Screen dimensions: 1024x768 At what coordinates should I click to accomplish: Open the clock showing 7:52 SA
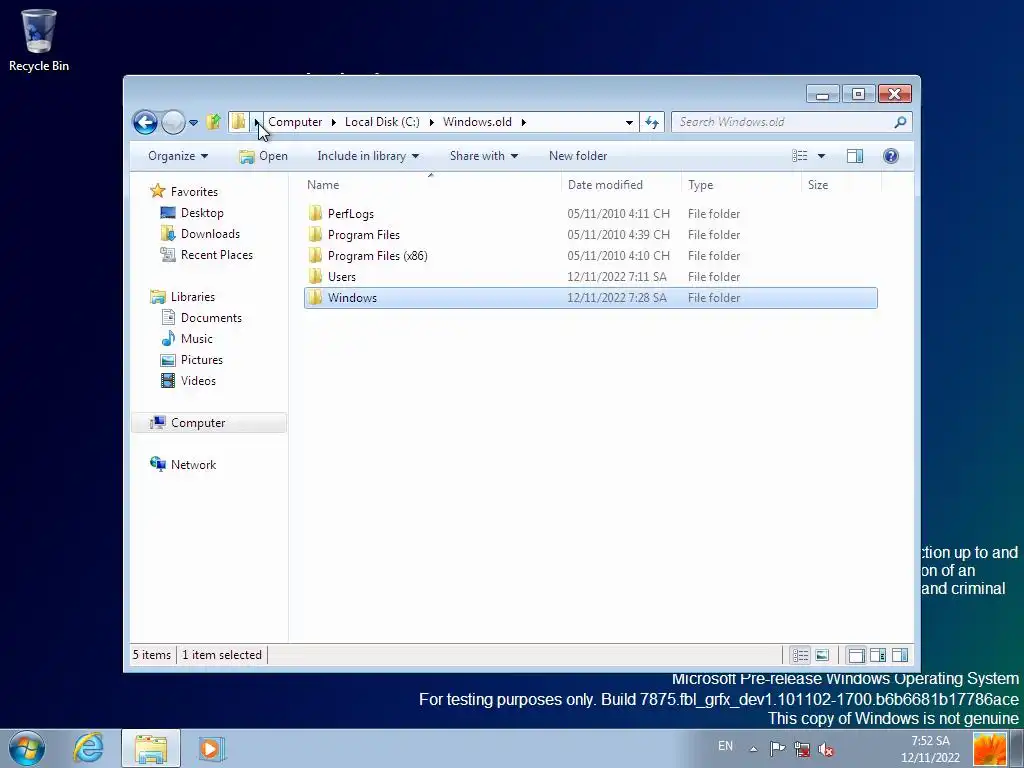(930, 749)
